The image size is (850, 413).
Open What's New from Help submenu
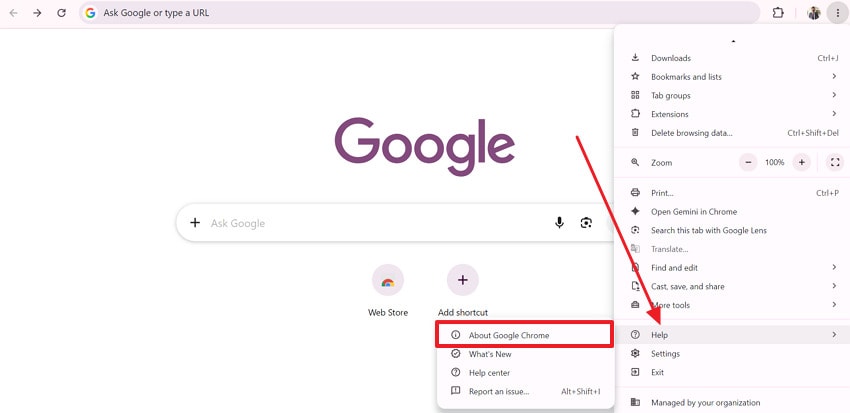pos(525,354)
